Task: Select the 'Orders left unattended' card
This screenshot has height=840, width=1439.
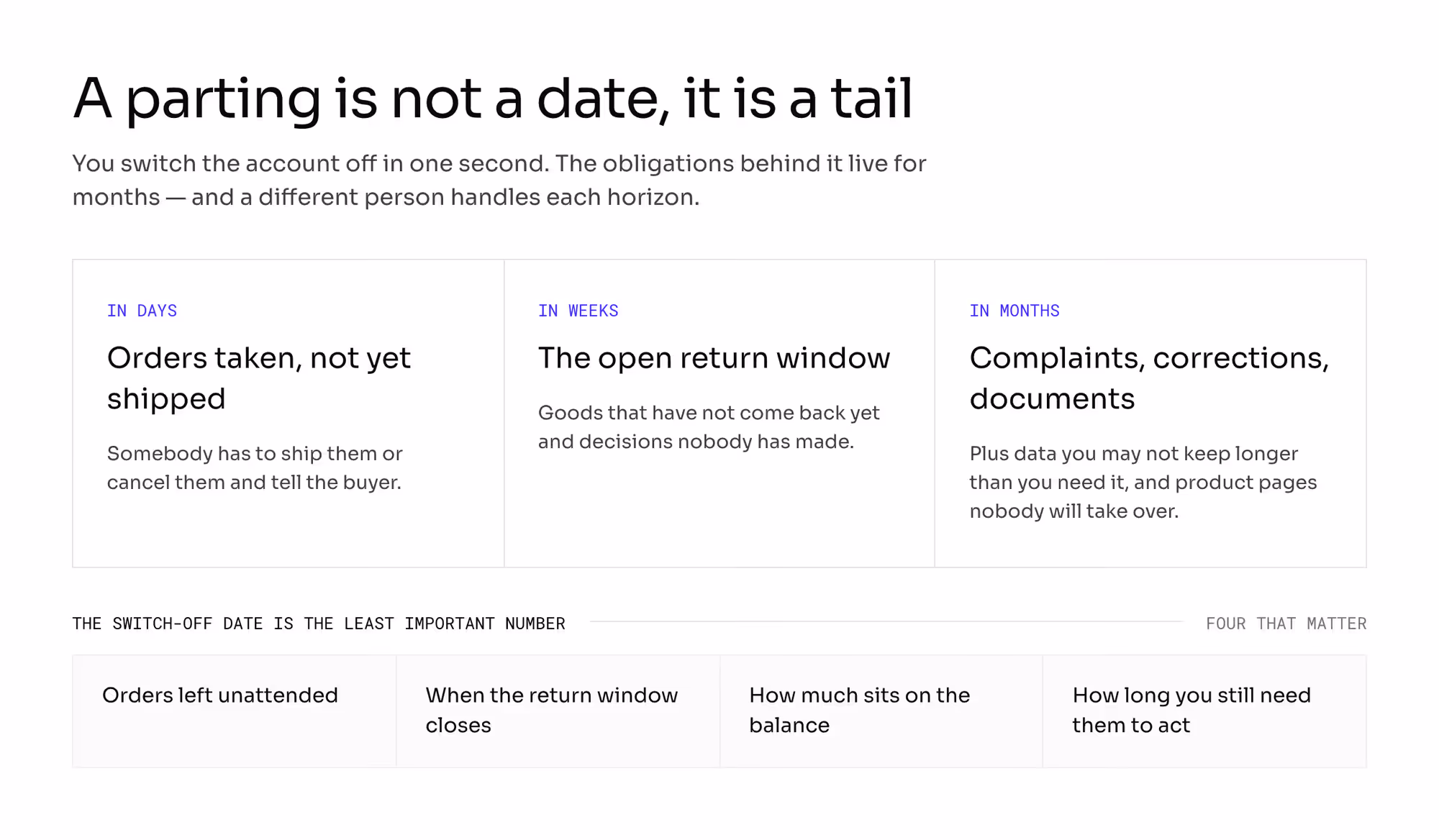Action: tap(235, 711)
